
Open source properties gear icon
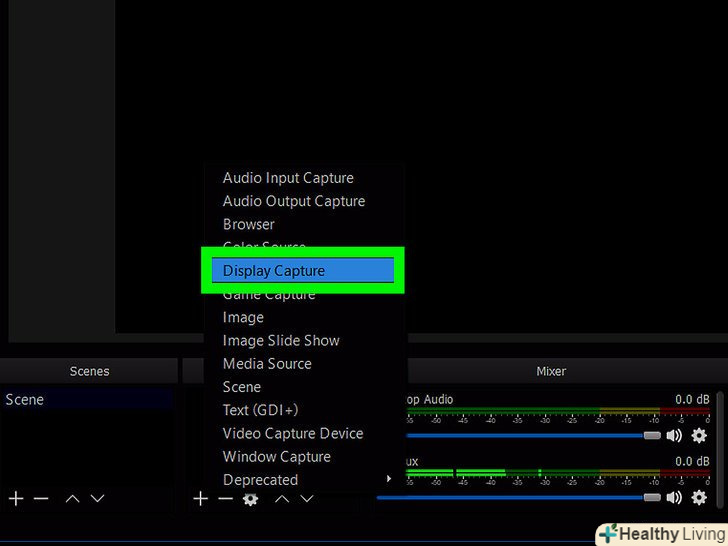[250, 499]
